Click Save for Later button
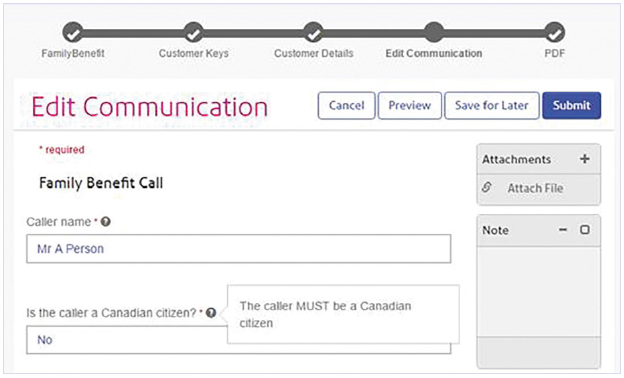Screen dimensions: 624x378 click(491, 105)
